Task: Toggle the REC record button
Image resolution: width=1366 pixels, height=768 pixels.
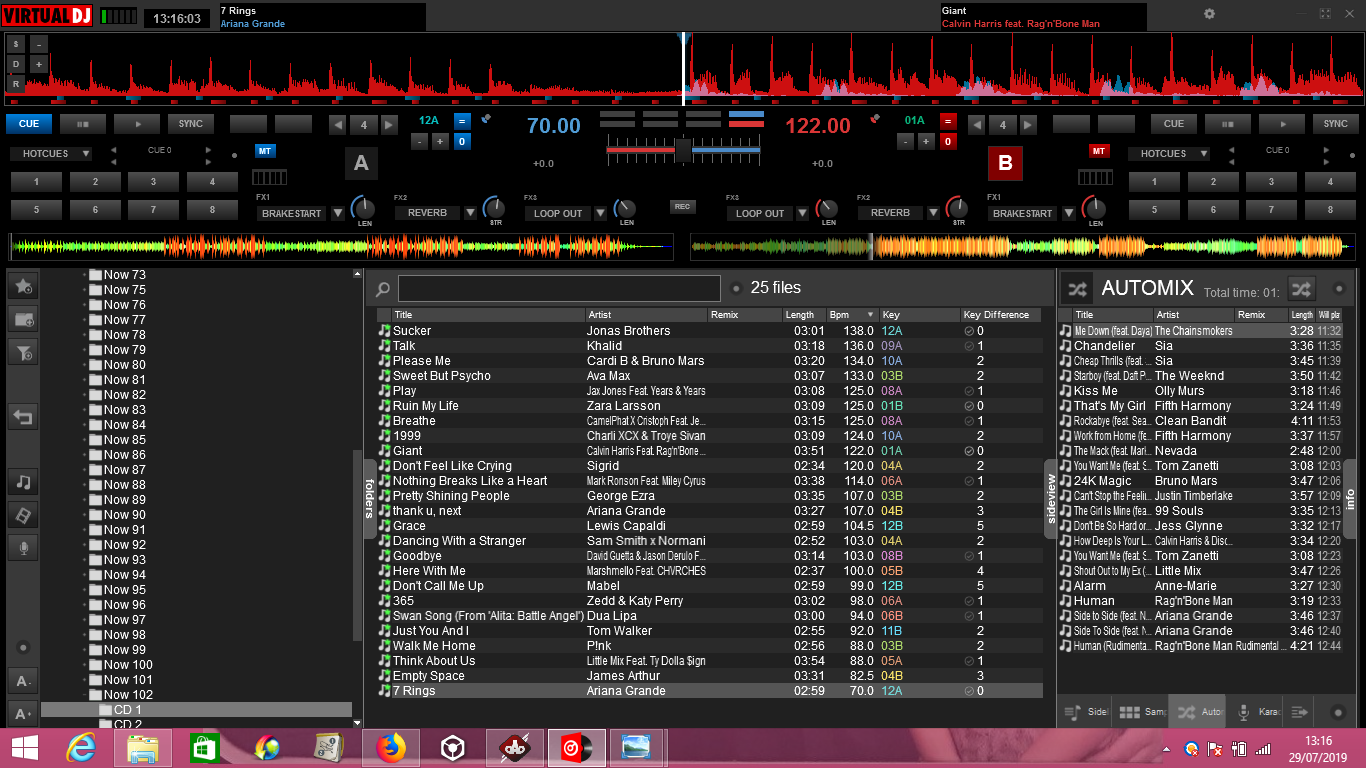Action: coord(683,207)
